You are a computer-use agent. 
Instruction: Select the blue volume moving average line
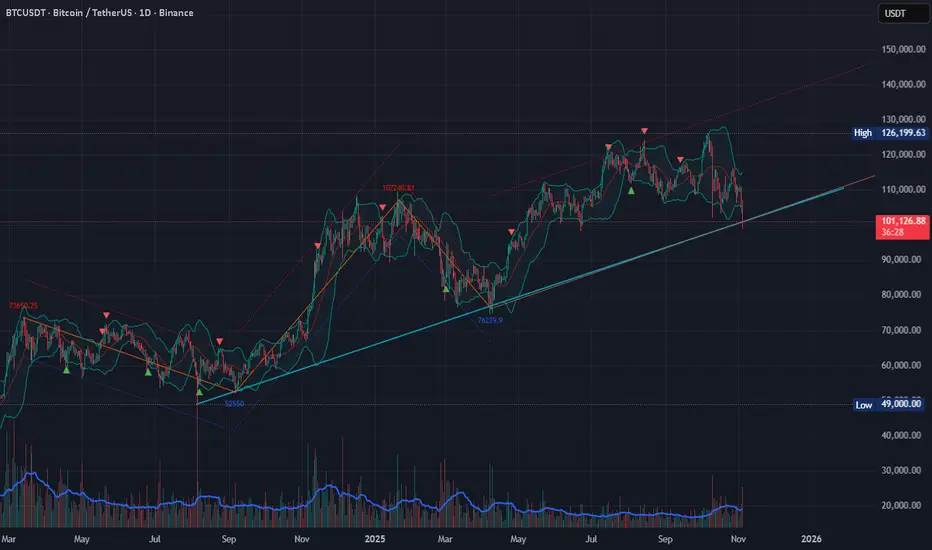pyautogui.click(x=369, y=504)
